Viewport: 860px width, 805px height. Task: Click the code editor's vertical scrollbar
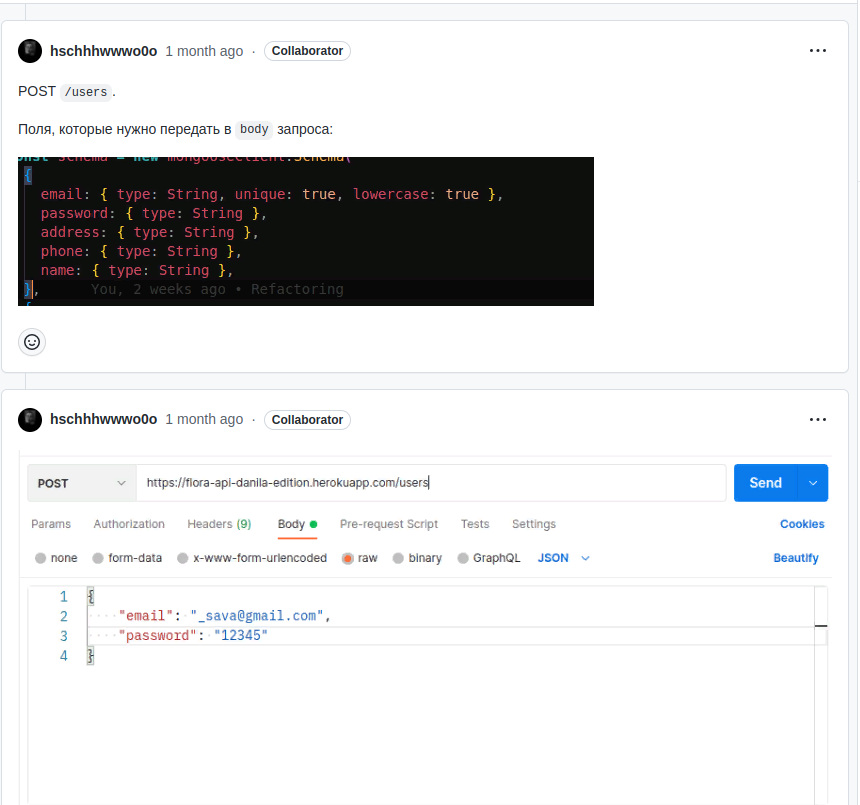pos(821,625)
